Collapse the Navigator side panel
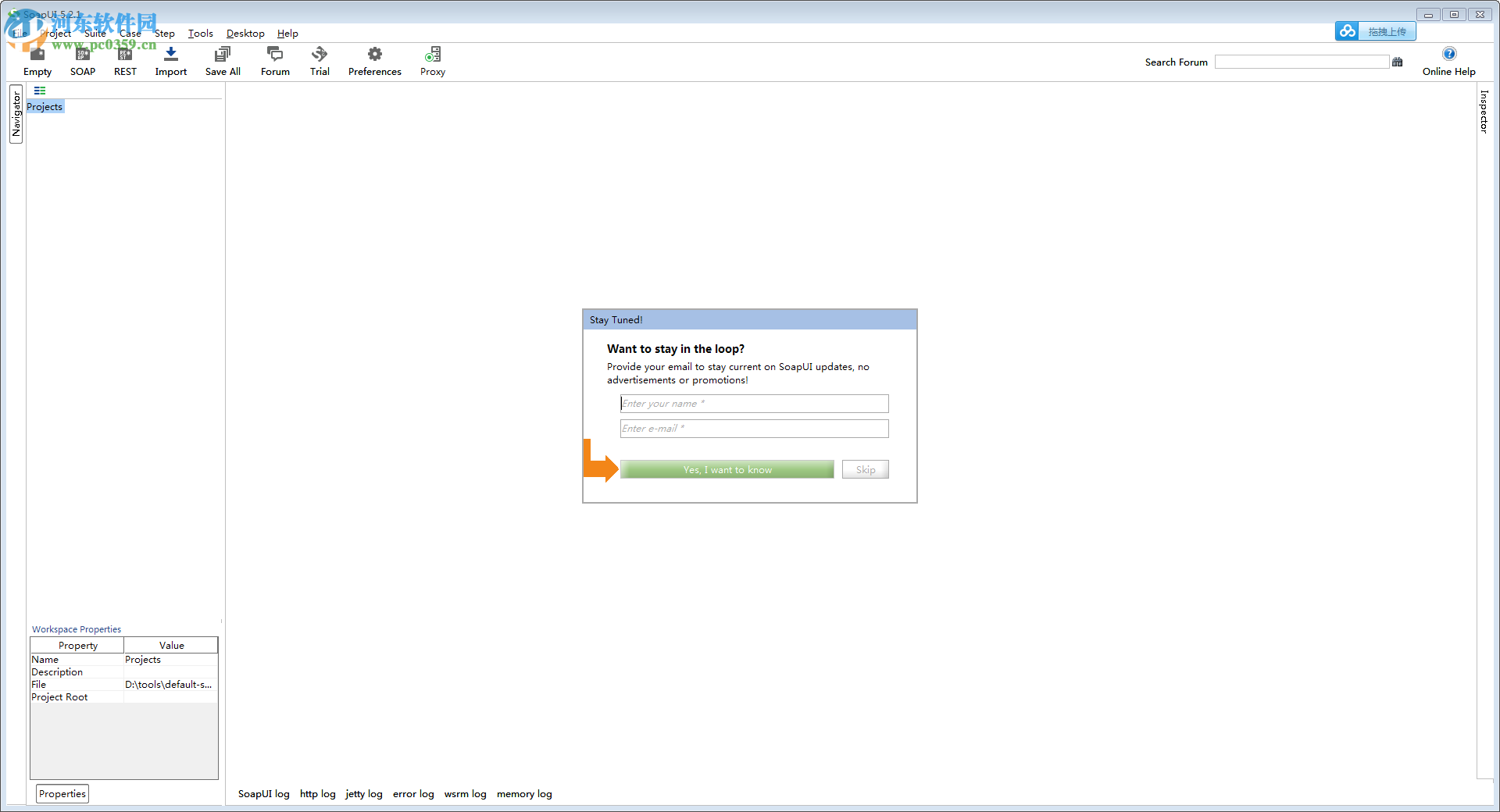The width and height of the screenshot is (1500, 812). coord(16,114)
